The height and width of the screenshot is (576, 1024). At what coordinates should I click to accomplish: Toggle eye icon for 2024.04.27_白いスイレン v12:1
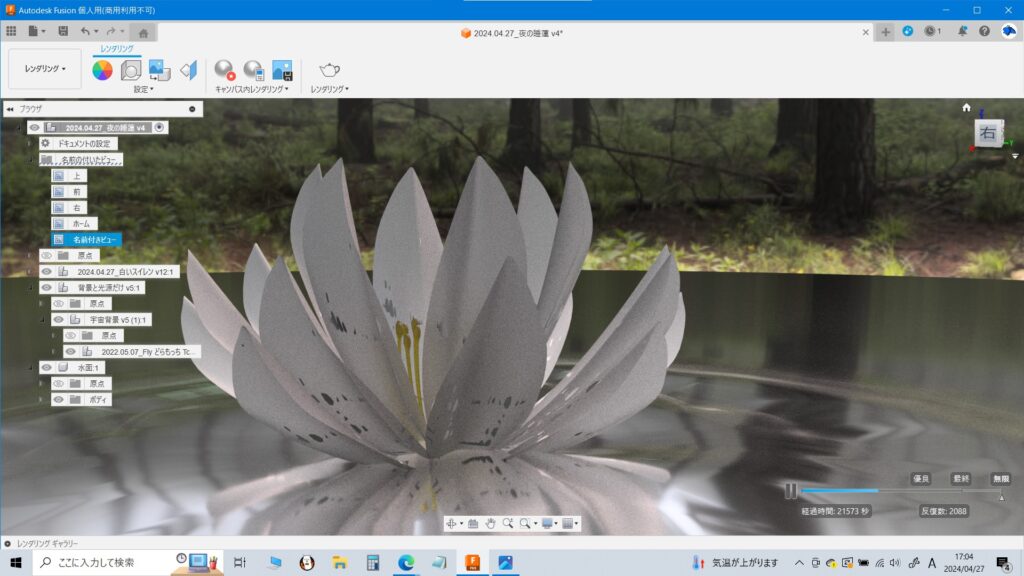tap(46, 271)
